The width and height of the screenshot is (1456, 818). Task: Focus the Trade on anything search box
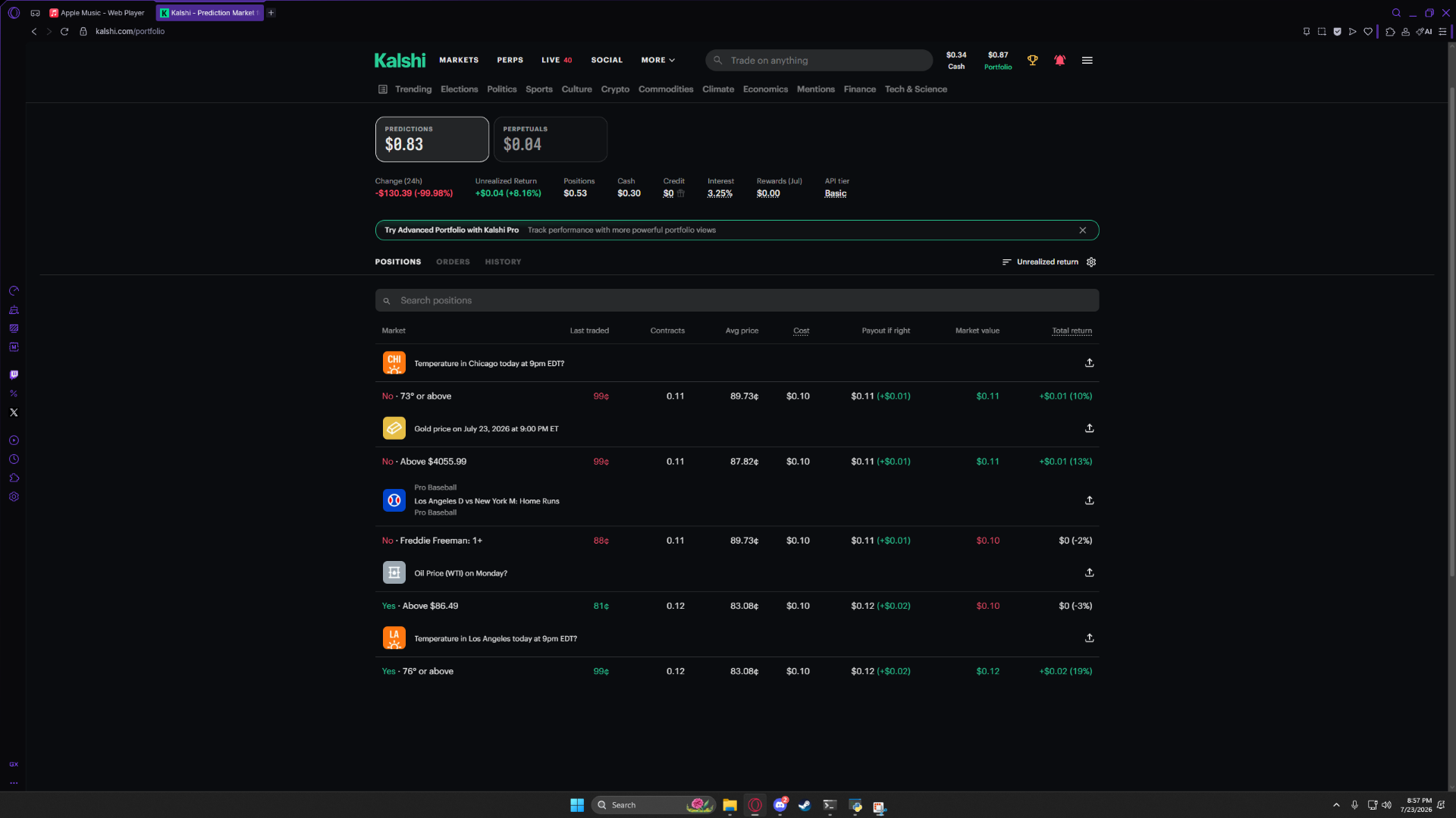(819, 61)
